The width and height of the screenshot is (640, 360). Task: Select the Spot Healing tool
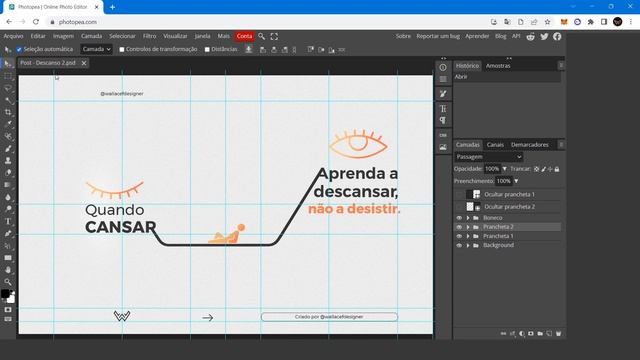8,136
